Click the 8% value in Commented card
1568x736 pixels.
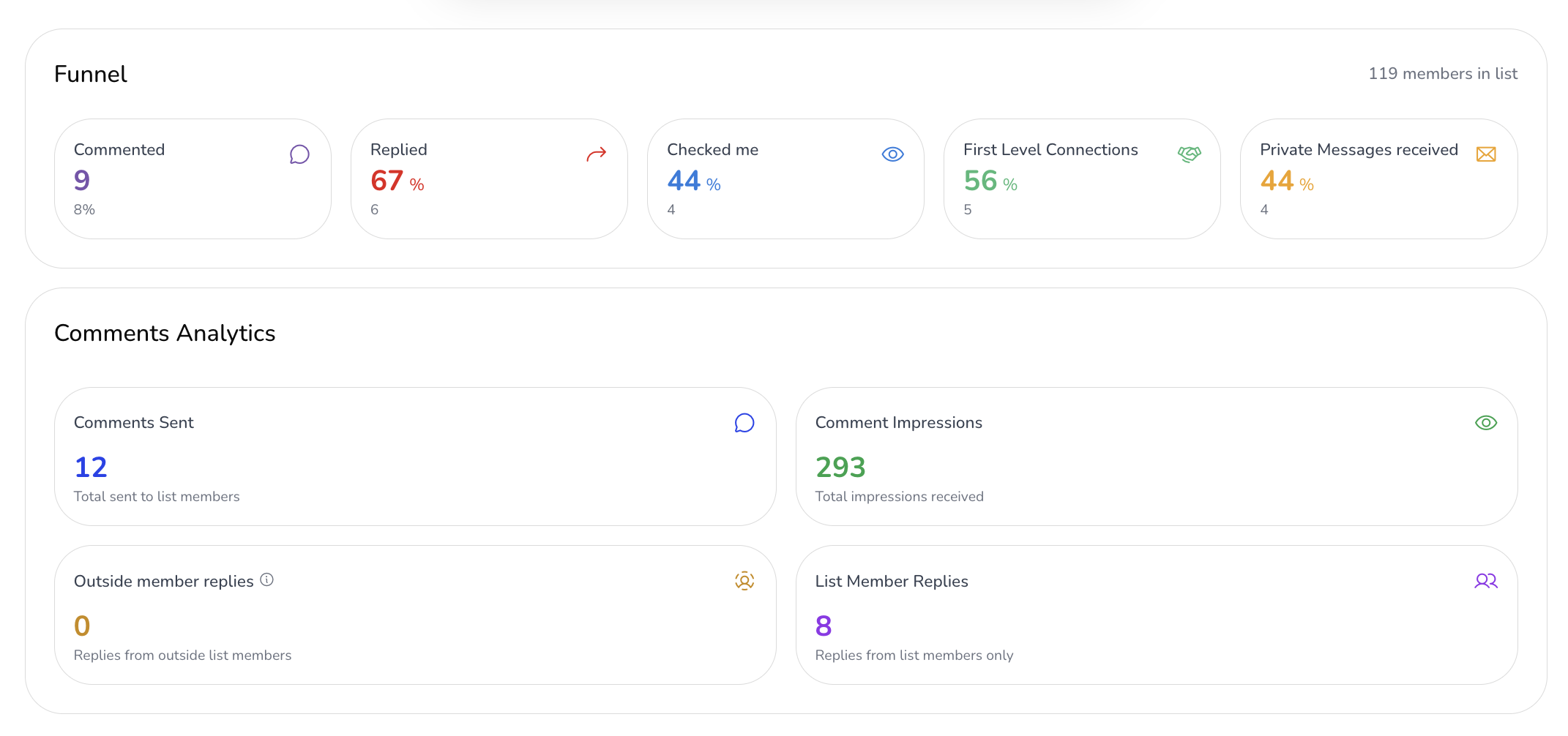pos(84,209)
